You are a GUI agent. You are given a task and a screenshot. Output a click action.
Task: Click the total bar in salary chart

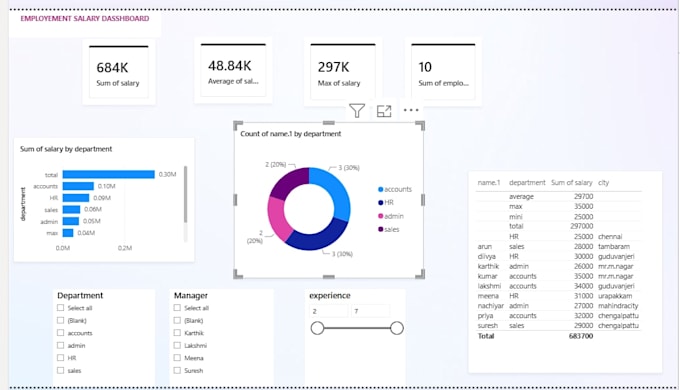point(108,174)
